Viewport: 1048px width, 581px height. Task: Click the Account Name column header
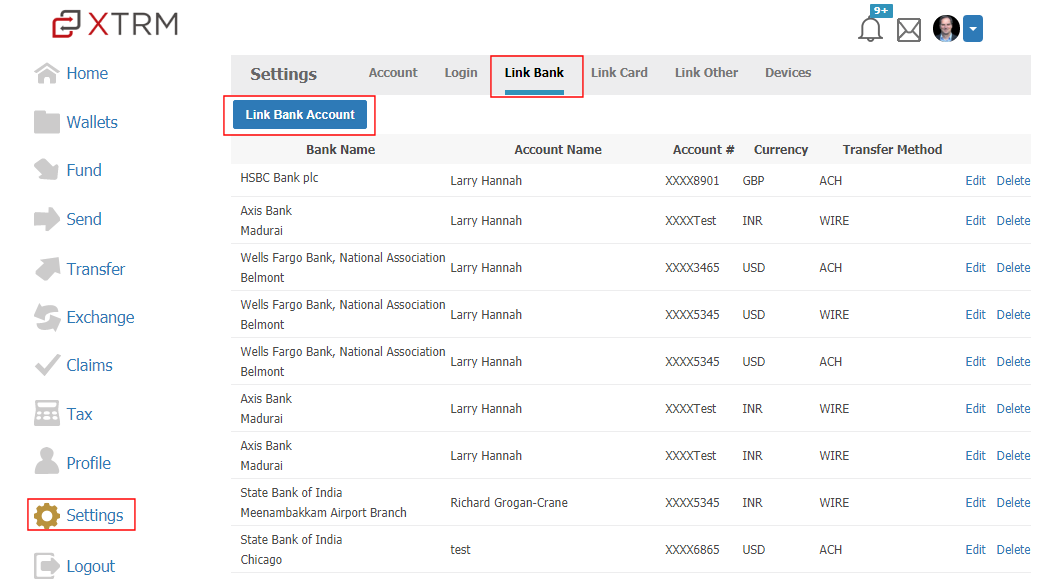[x=558, y=150]
